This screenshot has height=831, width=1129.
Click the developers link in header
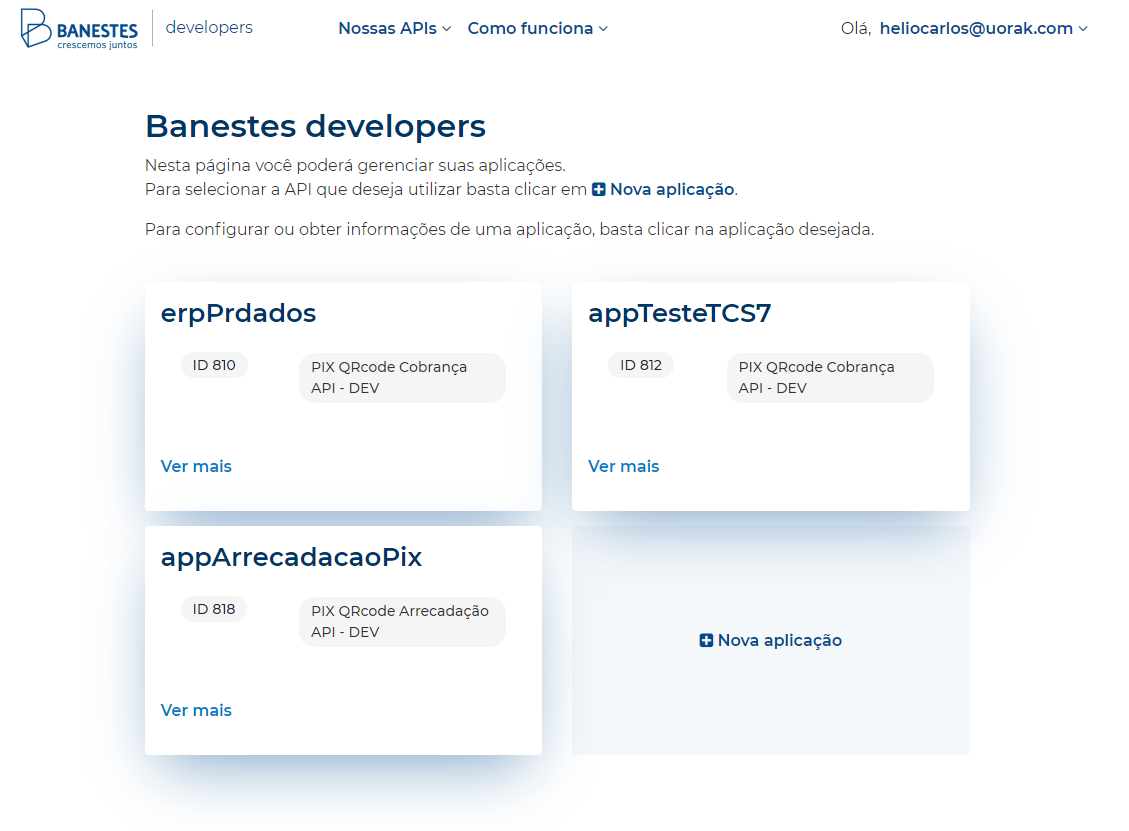[x=209, y=28]
